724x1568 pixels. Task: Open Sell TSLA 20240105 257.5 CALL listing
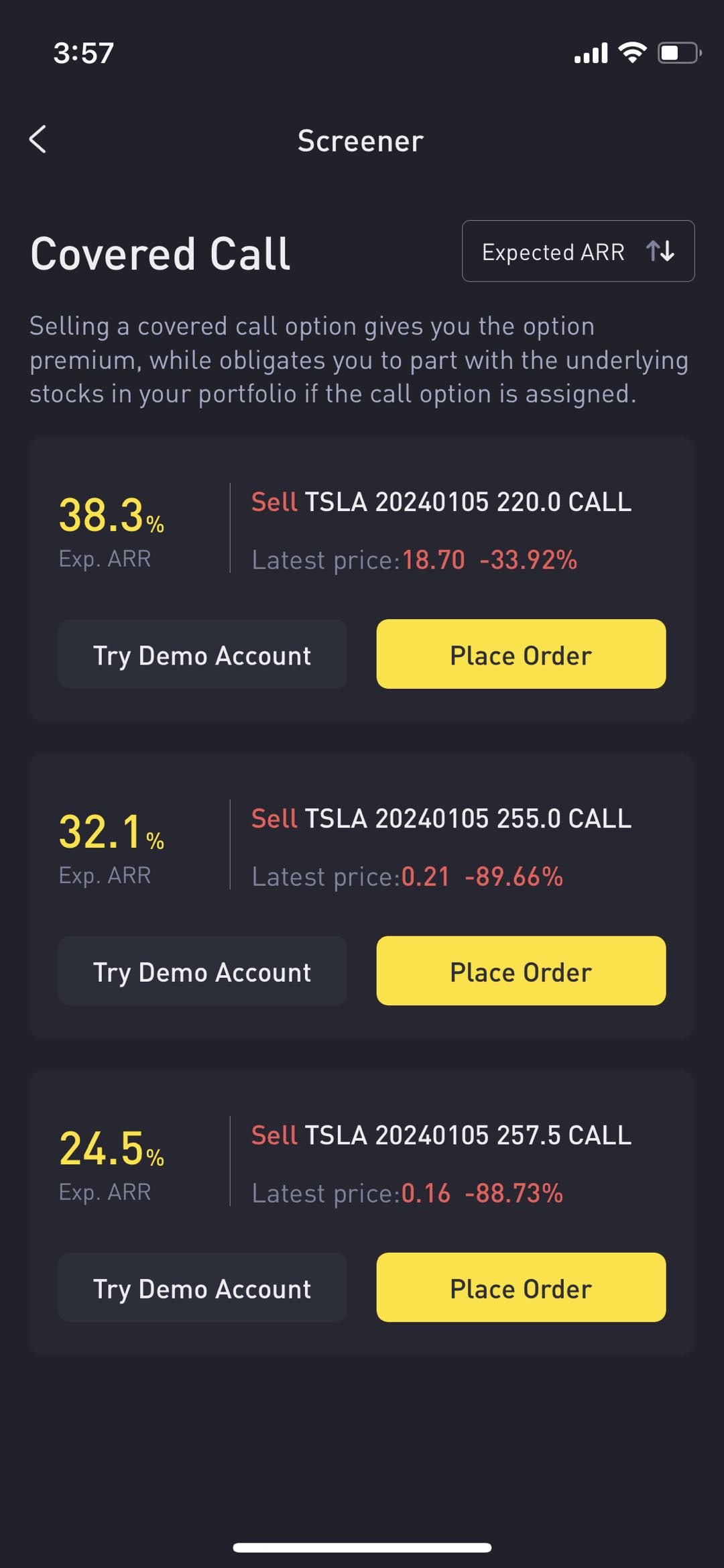tap(441, 1135)
